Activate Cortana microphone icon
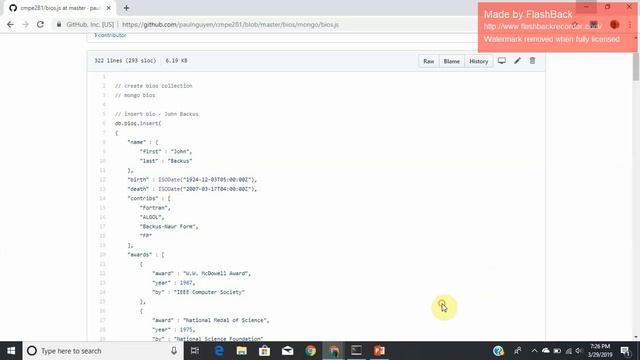The width and height of the screenshot is (640, 360). [174, 351]
